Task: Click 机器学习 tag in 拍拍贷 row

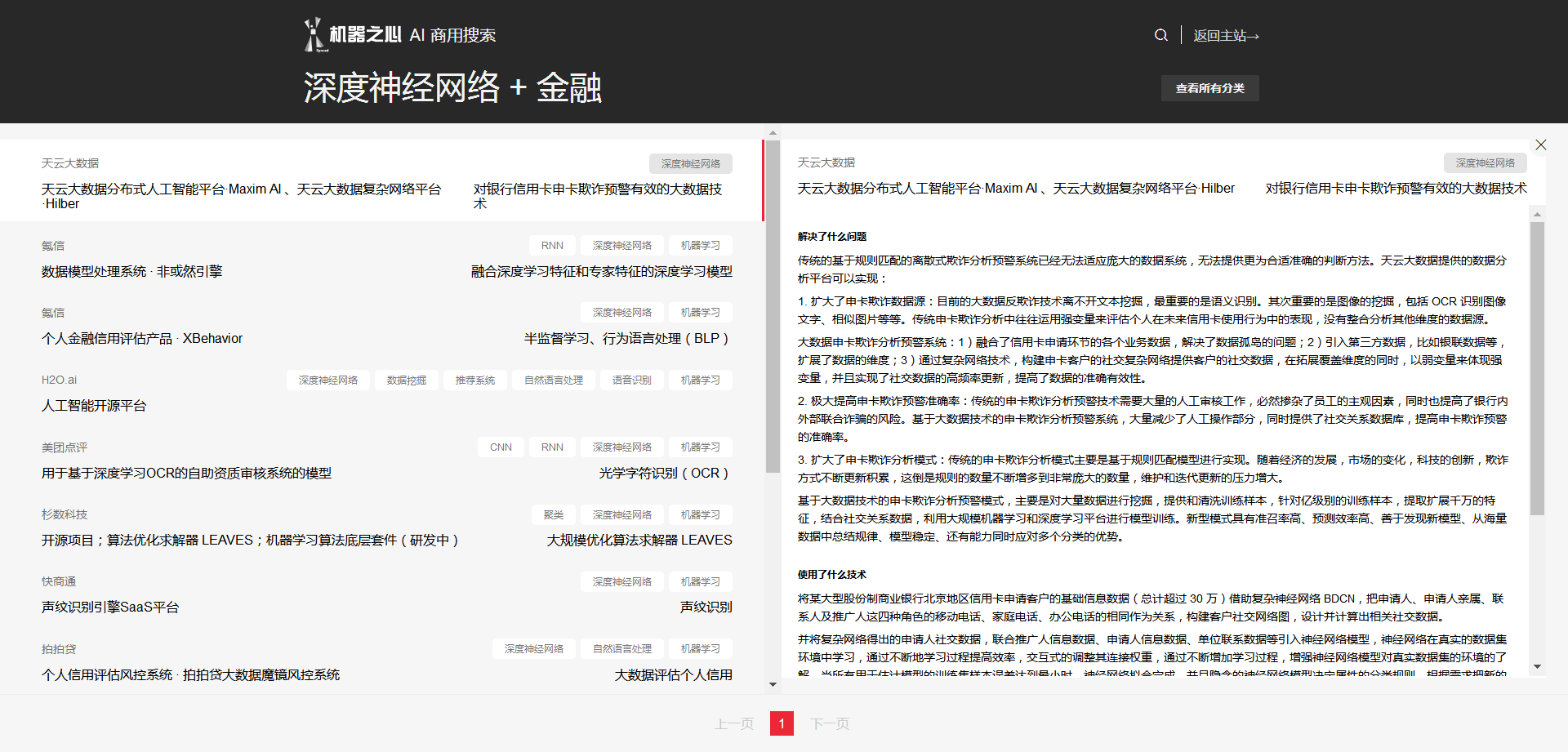Action: [701, 648]
